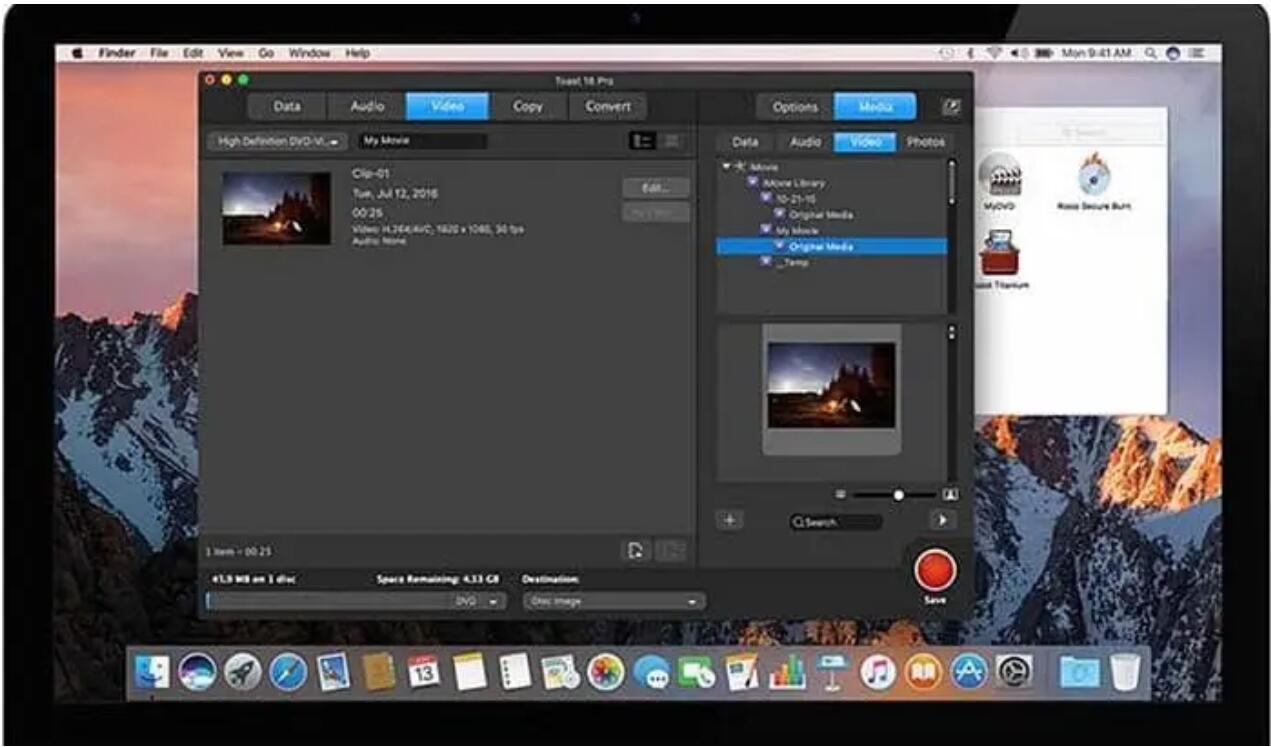Show the Options panel
The image size is (1271, 747).
(x=795, y=107)
